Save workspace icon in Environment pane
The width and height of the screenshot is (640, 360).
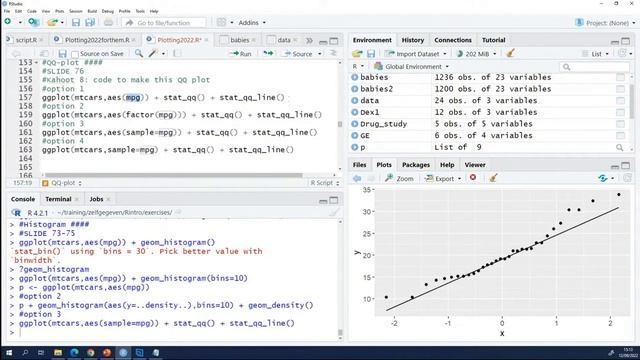click(371, 53)
